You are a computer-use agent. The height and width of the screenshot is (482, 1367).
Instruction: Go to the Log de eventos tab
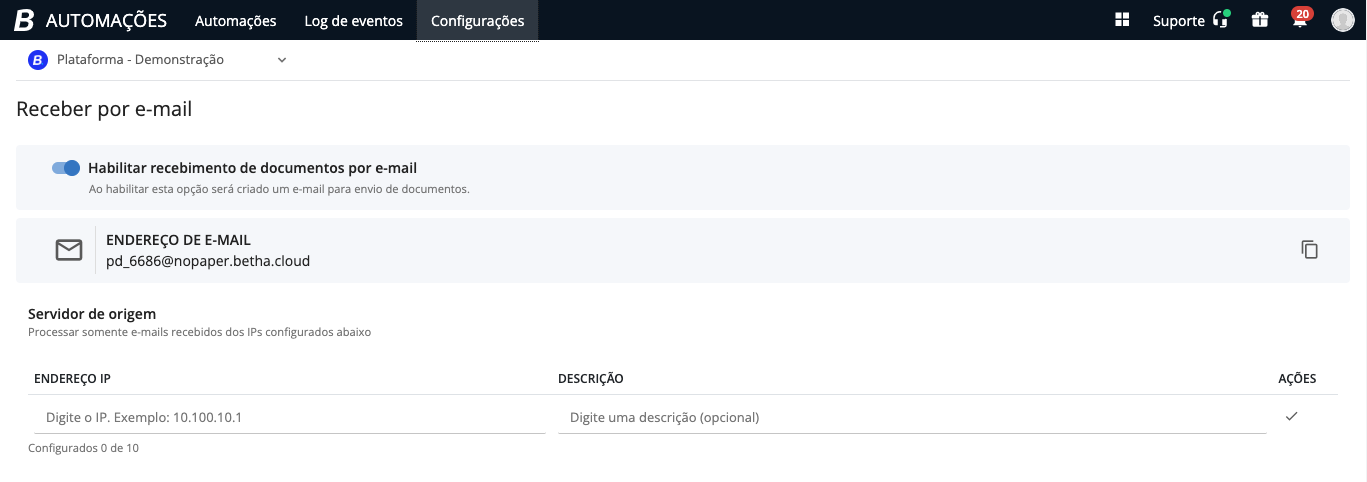click(x=353, y=21)
